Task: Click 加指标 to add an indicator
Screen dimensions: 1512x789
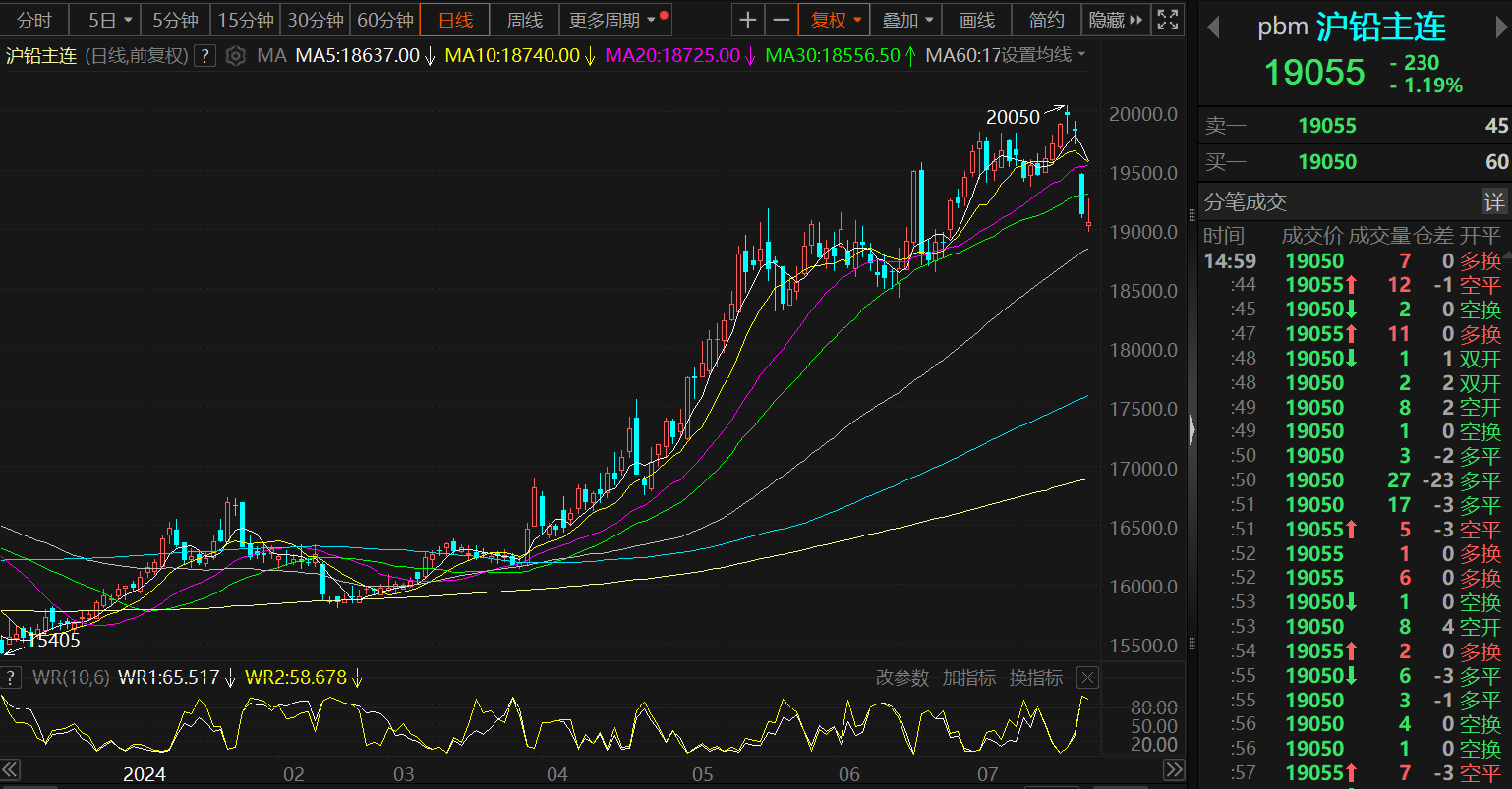Action: [968, 677]
